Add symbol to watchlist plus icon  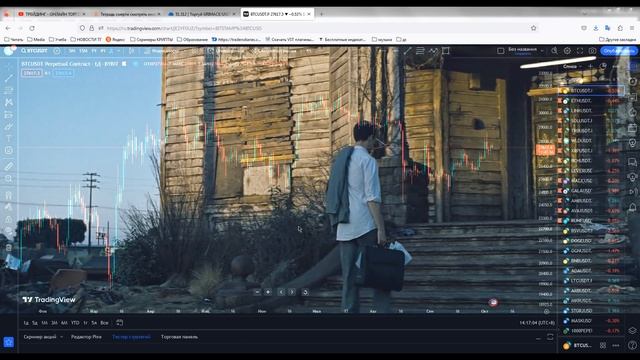(591, 66)
